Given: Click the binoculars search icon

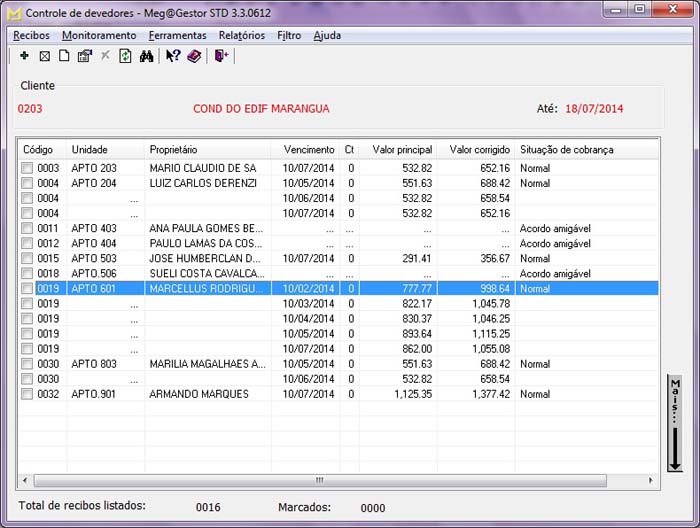Looking at the screenshot, I should (146, 57).
